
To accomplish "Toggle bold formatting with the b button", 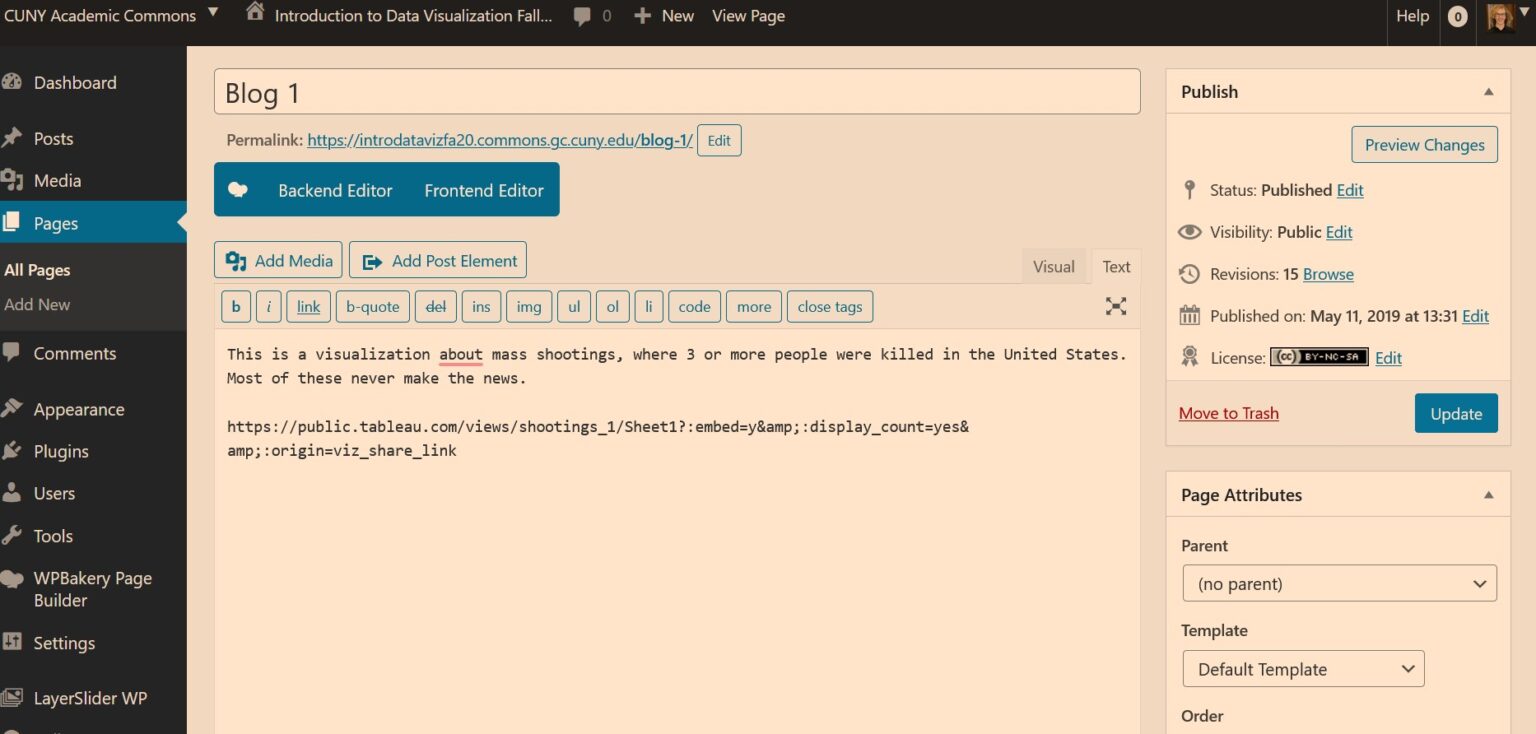I will [x=235, y=306].
